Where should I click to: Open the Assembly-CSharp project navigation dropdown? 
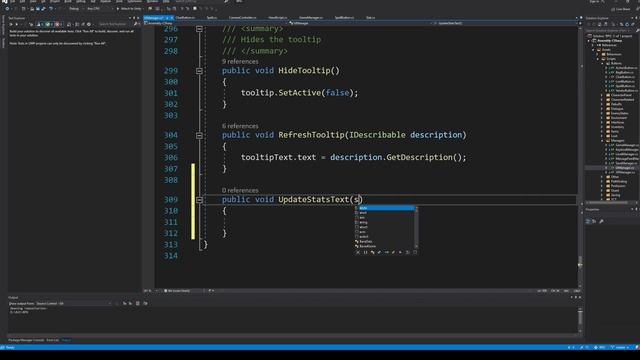216,23
